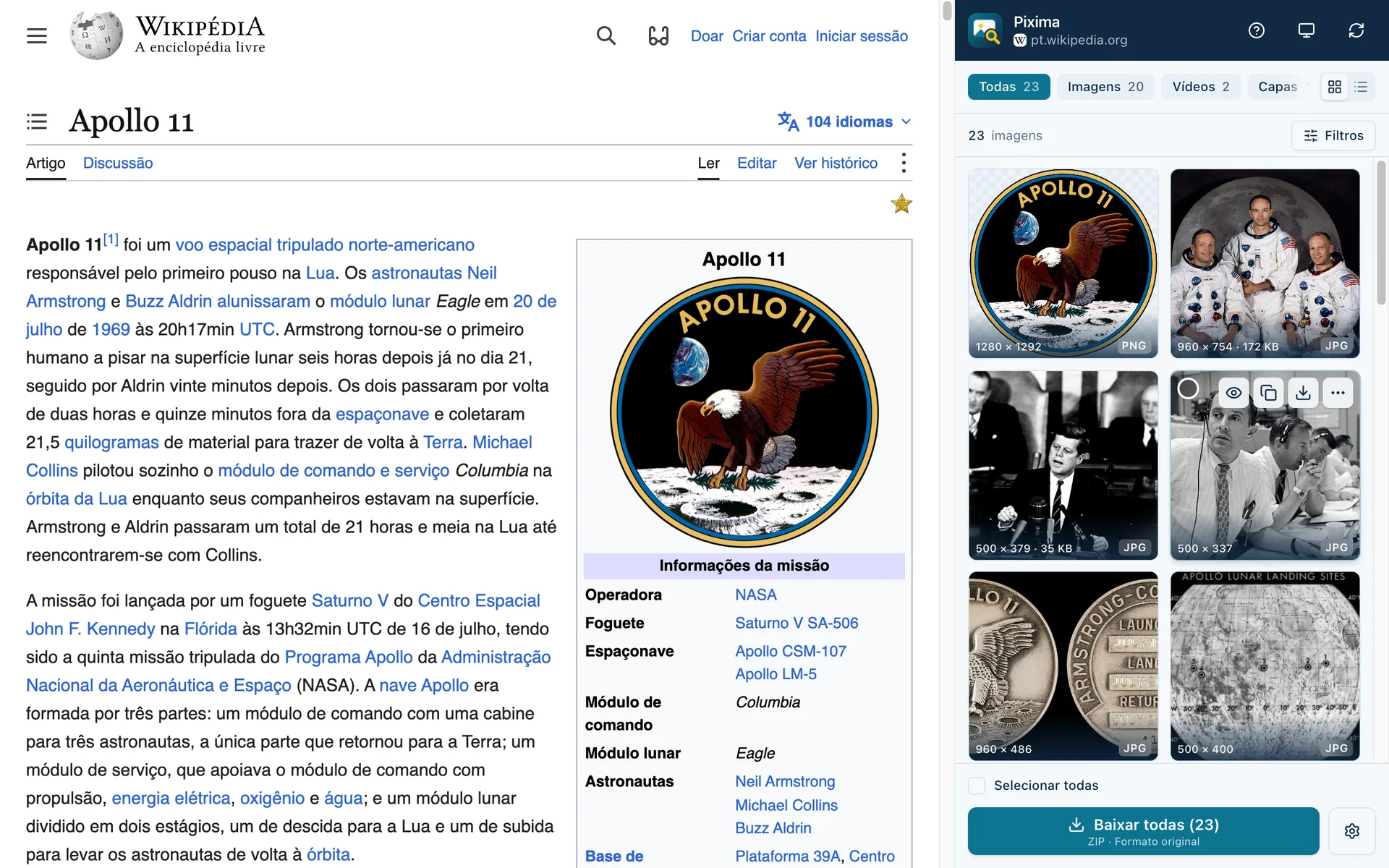Click the Editar tab

pyautogui.click(x=757, y=163)
